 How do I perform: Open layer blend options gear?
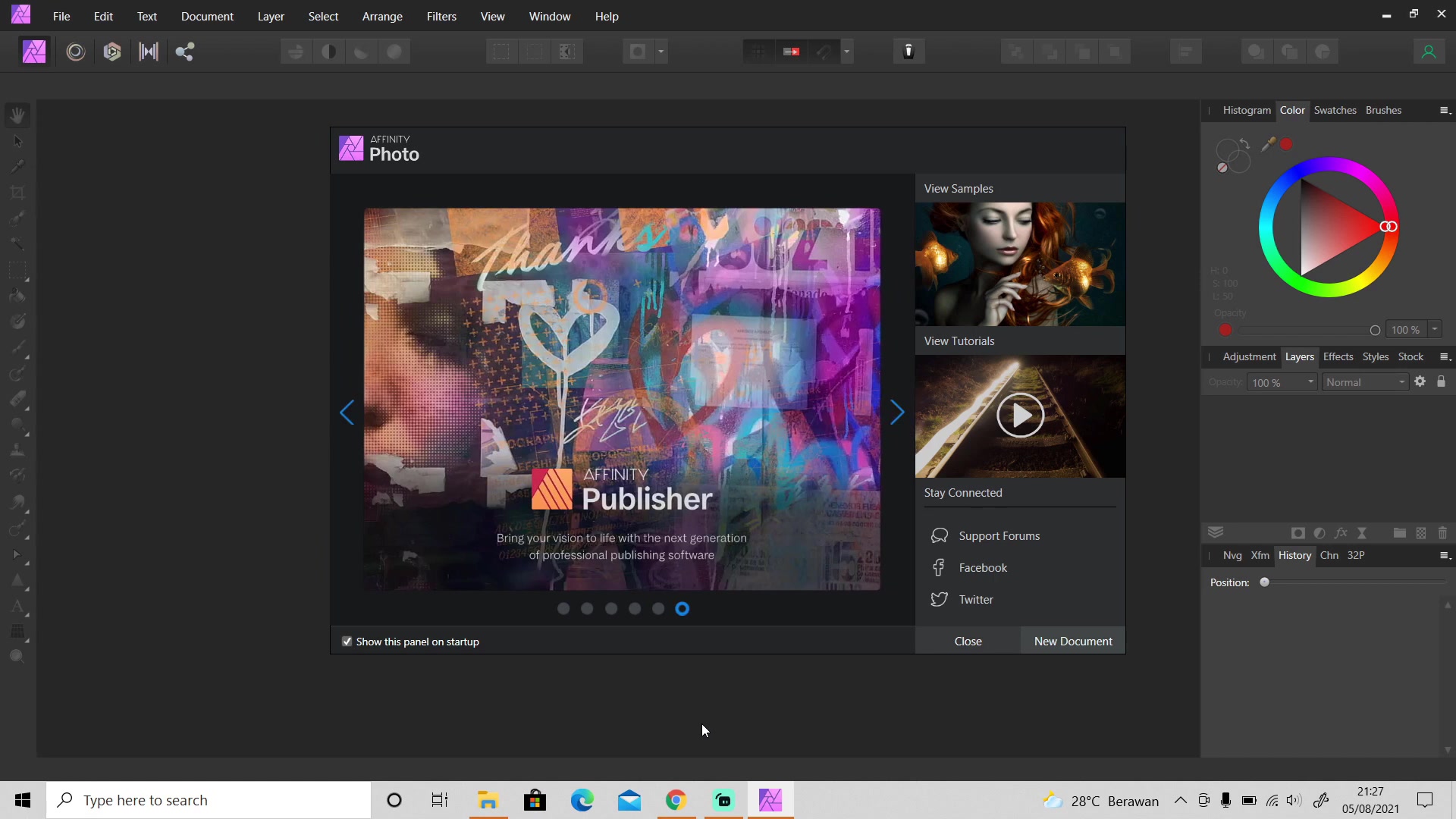1420,381
